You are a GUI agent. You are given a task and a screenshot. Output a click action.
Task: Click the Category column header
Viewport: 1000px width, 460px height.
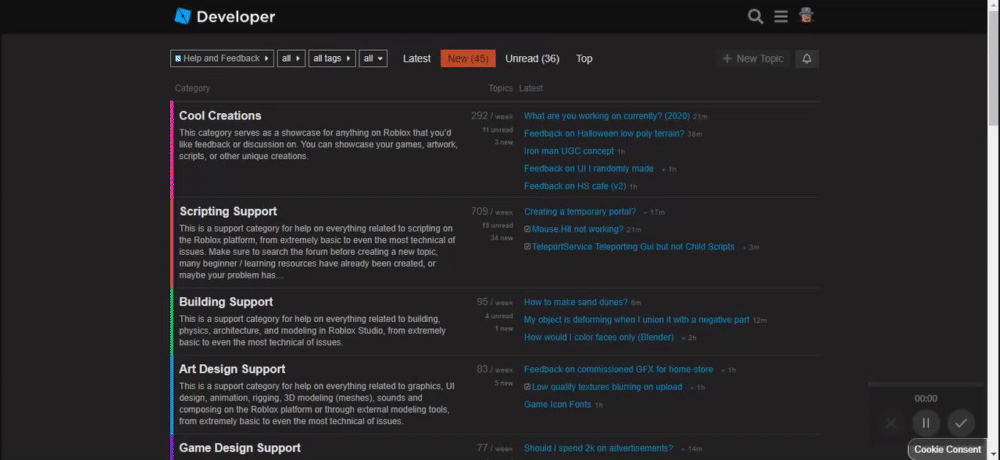(x=192, y=88)
